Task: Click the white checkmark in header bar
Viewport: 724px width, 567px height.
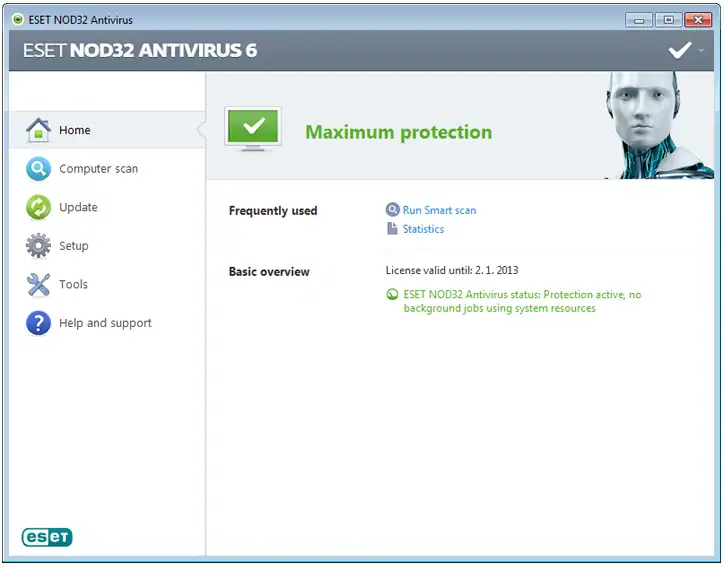Action: tap(680, 49)
